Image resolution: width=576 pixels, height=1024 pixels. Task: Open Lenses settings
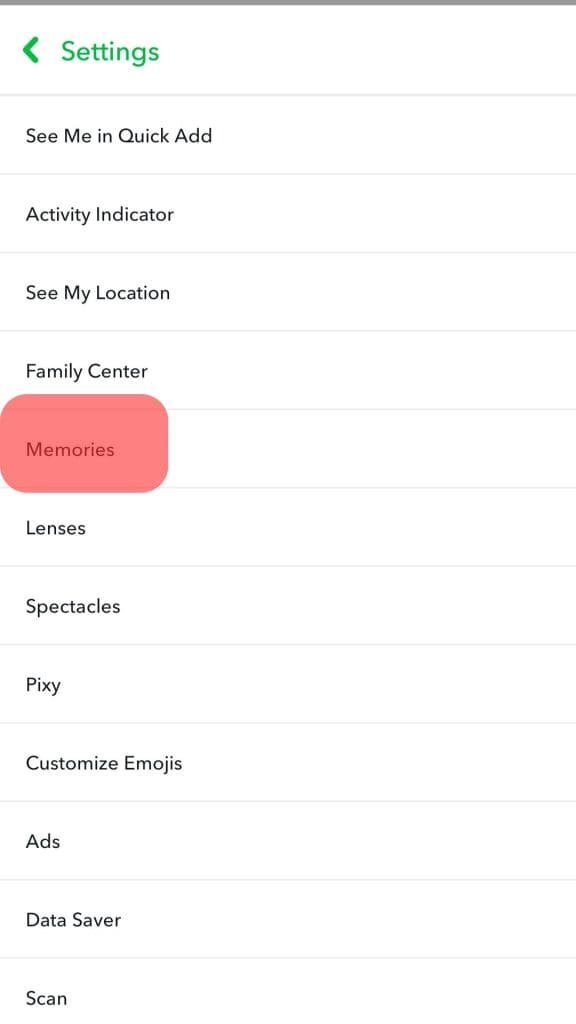56,528
